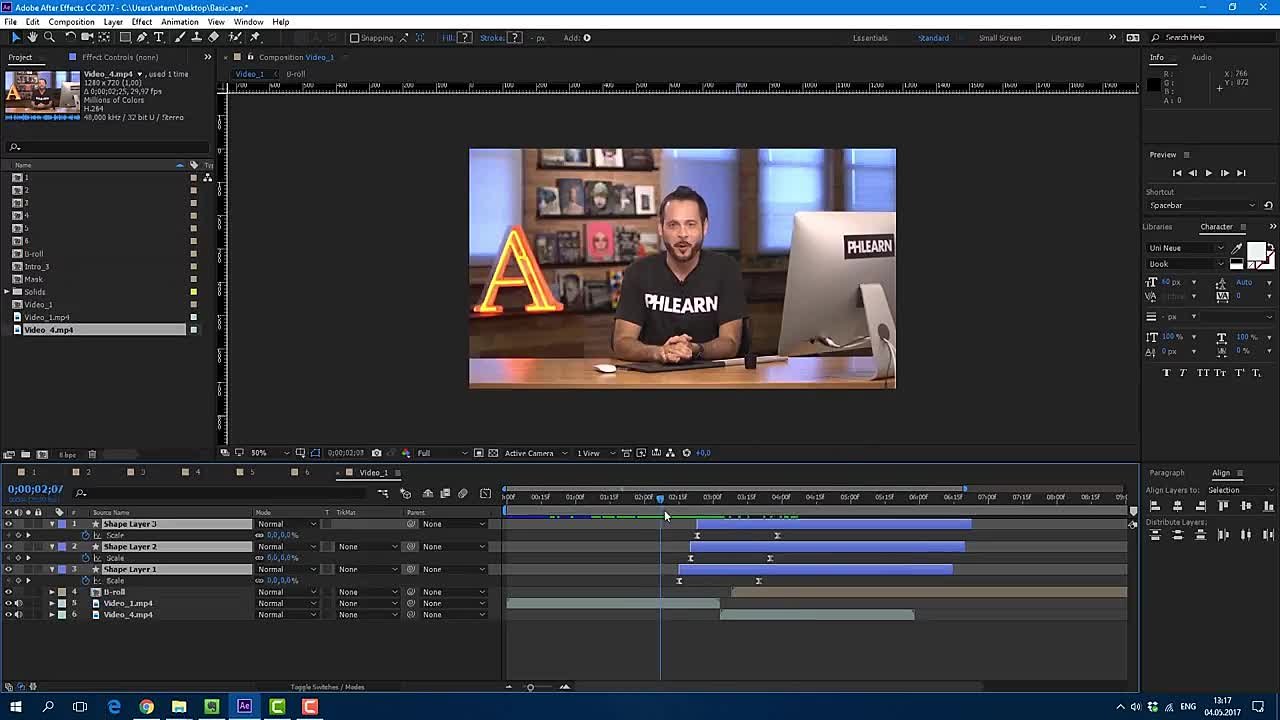Screen dimensions: 1280x720
Task: Hide Shape Layer 3 with eye toggle
Action: coord(9,524)
